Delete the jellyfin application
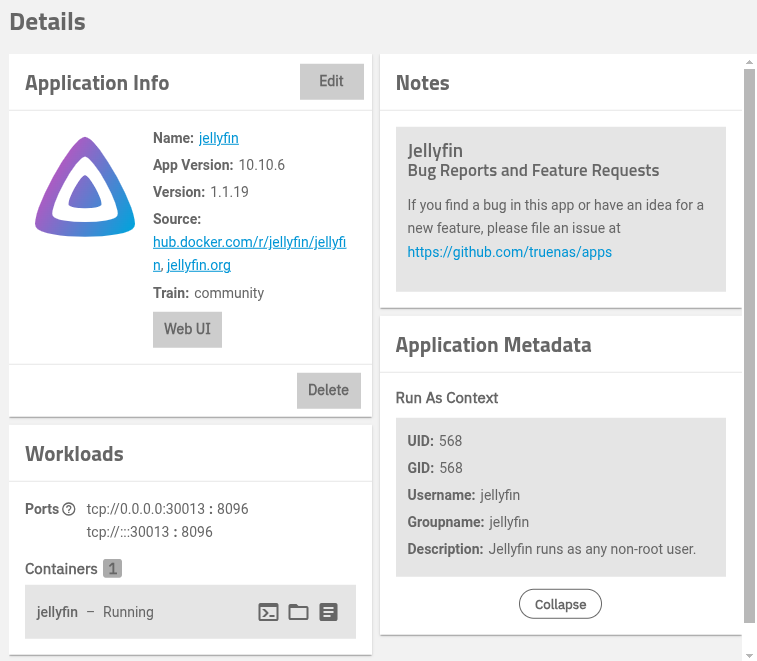Viewport: 757px width, 661px height. [x=328, y=390]
